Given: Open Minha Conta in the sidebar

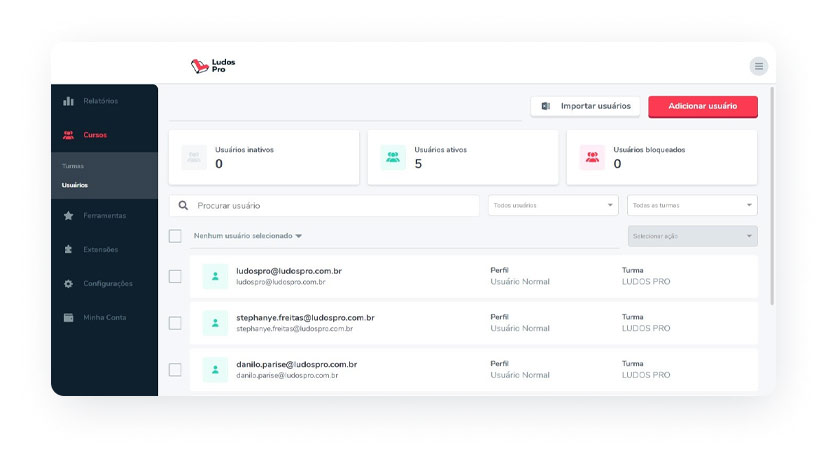Looking at the screenshot, I should pos(104,318).
